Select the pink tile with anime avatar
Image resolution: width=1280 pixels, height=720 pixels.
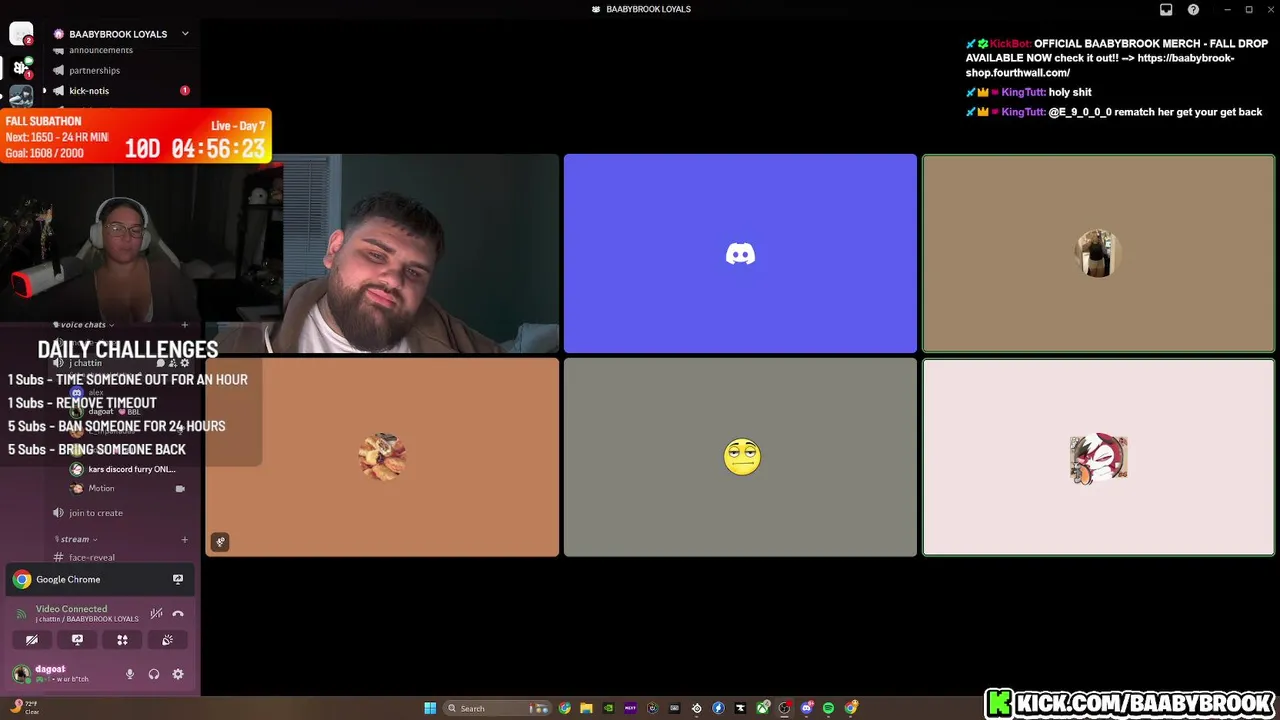point(1098,457)
